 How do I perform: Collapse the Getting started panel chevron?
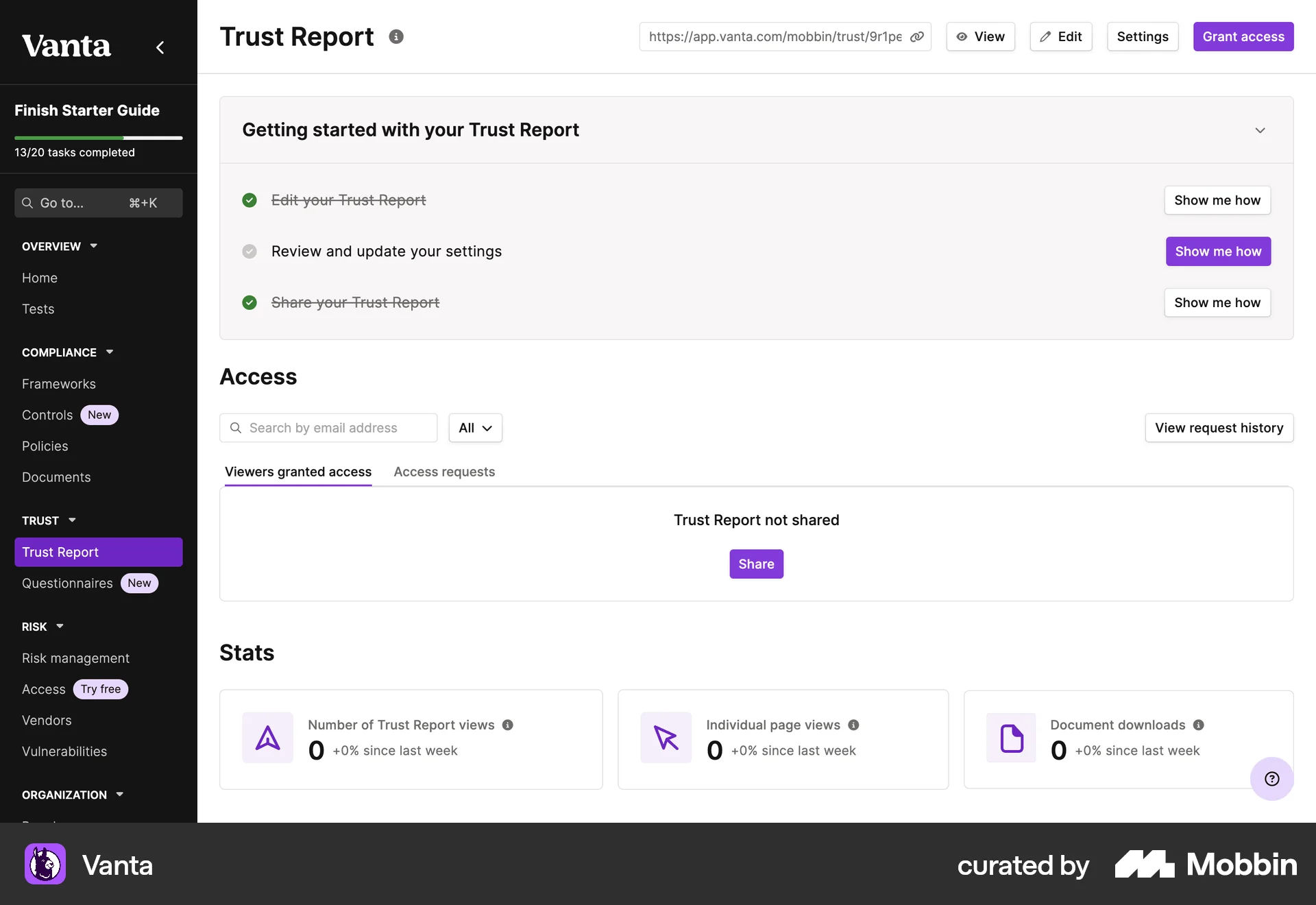1260,130
